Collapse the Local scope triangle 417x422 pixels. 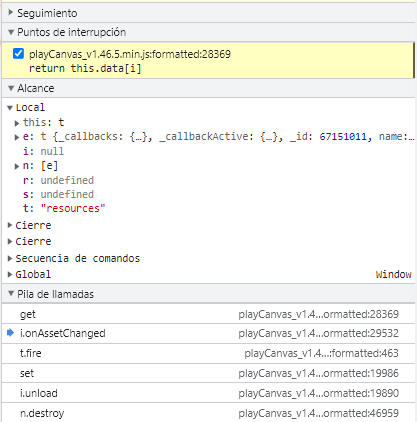click(x=10, y=108)
